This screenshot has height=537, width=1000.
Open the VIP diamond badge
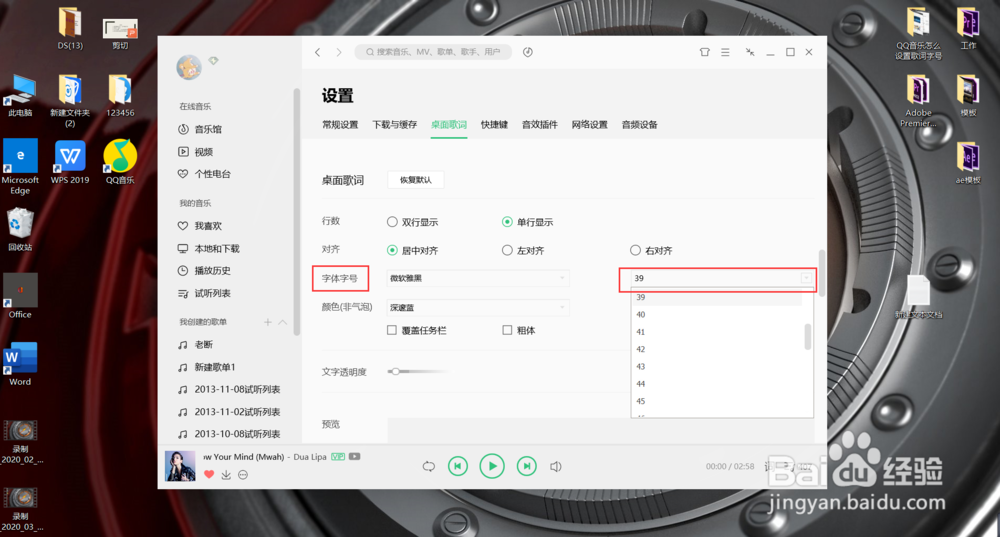pos(214,61)
